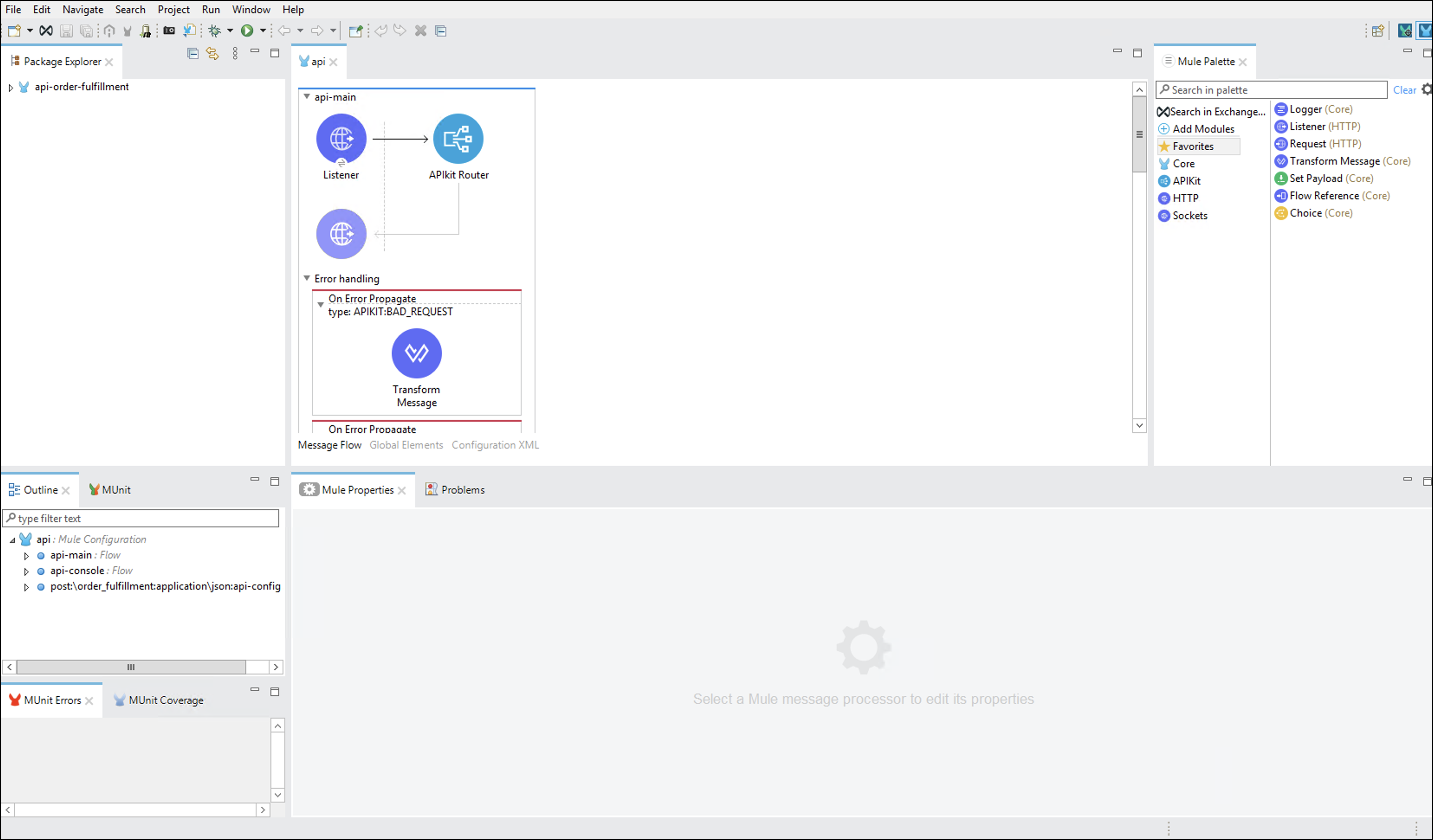Open the Window menu
The height and width of the screenshot is (840, 1433).
coord(251,9)
